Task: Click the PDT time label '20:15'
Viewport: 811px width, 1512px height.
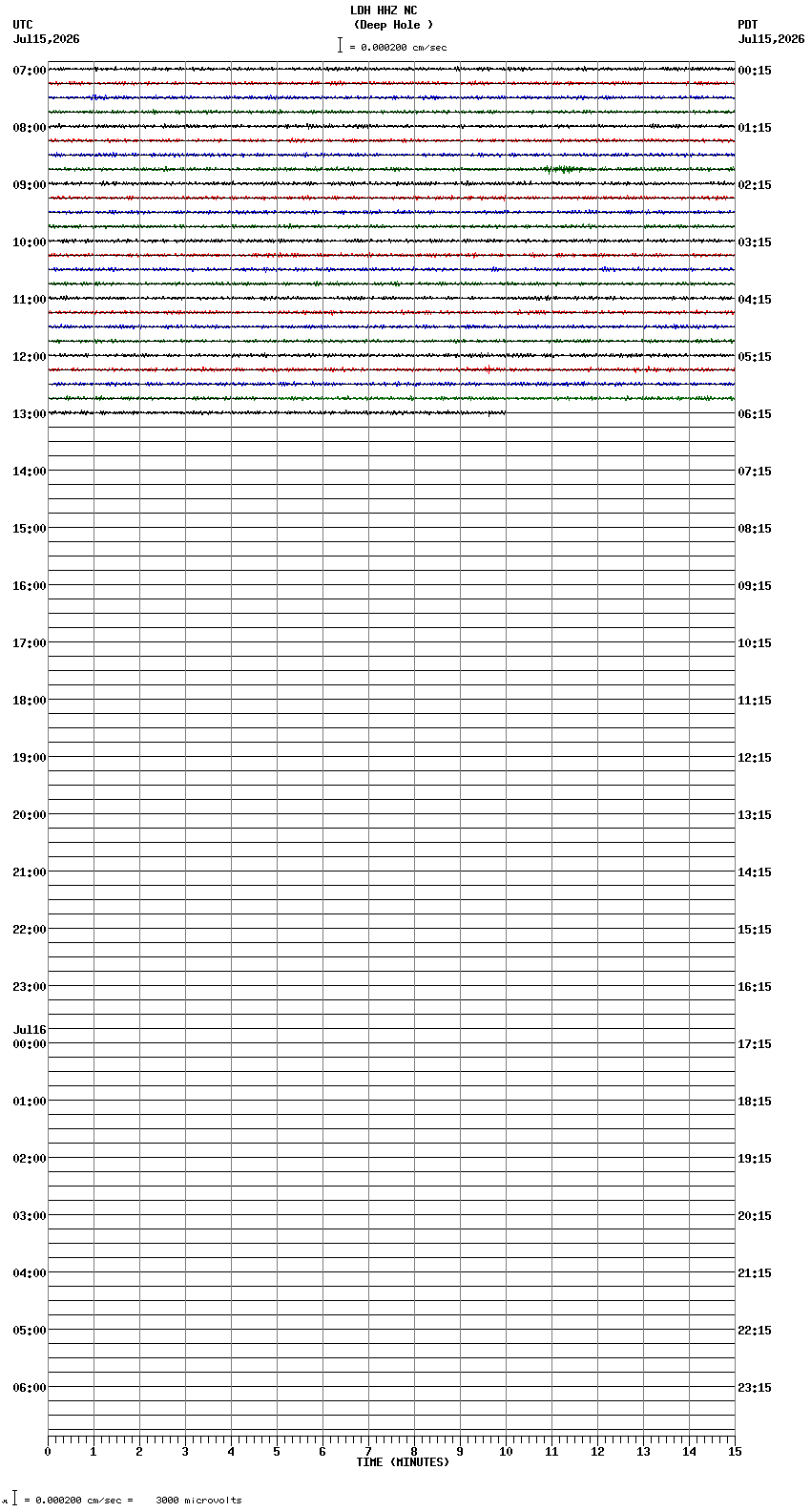Action: click(755, 1216)
